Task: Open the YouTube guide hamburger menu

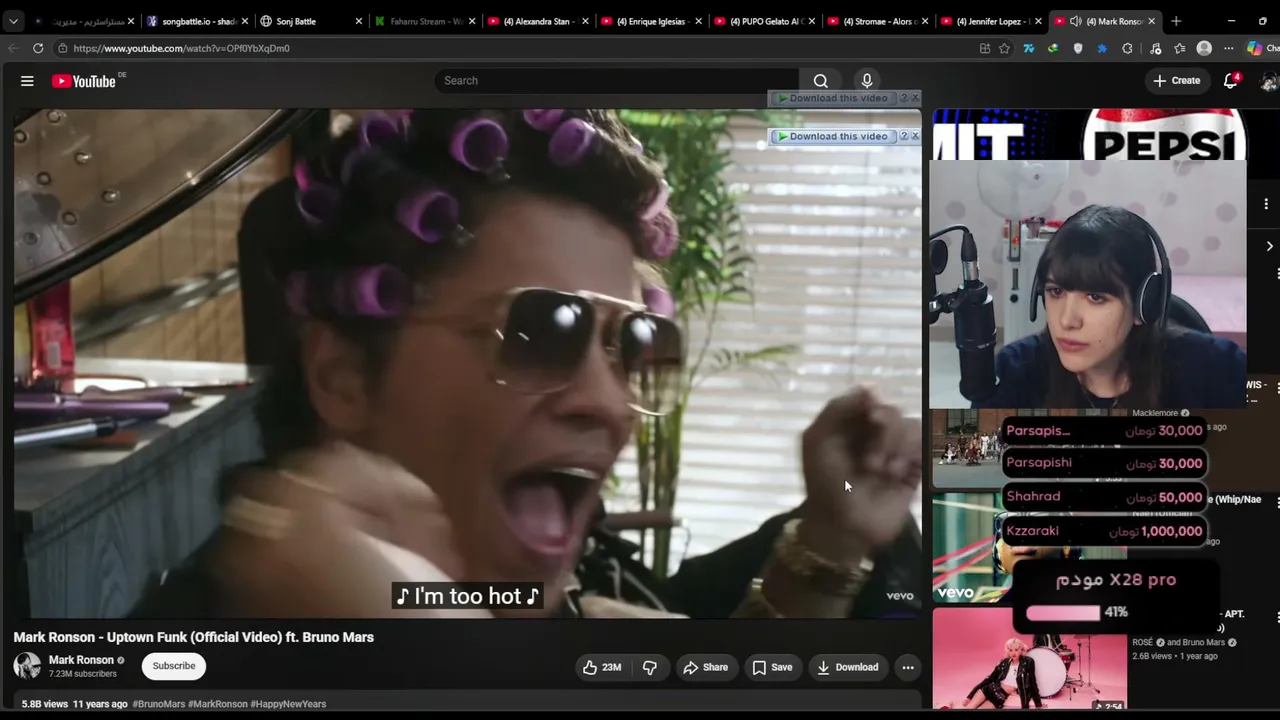Action: [x=27, y=81]
